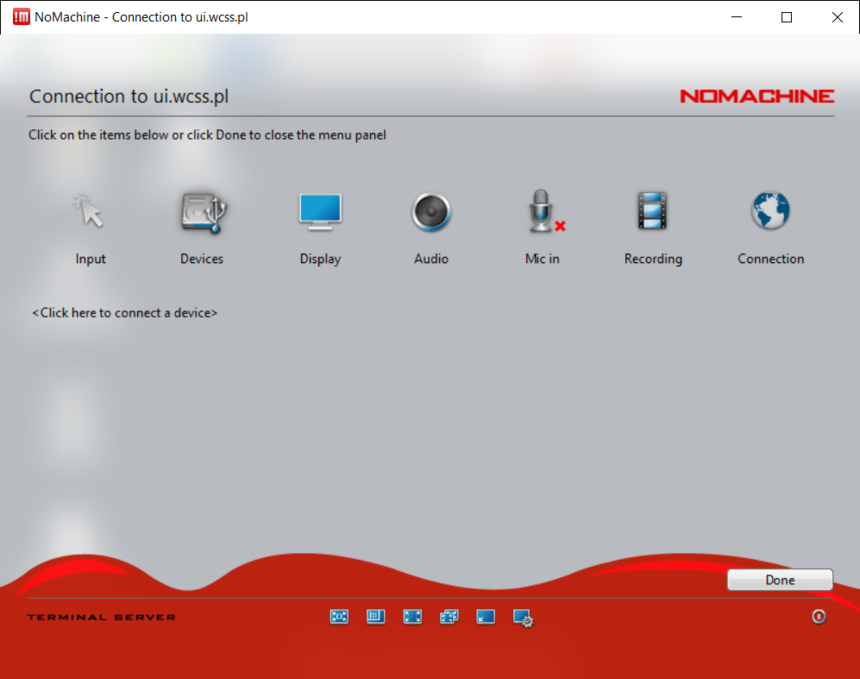Screen dimensions: 860x679
Task: Click the Mic in microphone icon
Action: point(542,212)
